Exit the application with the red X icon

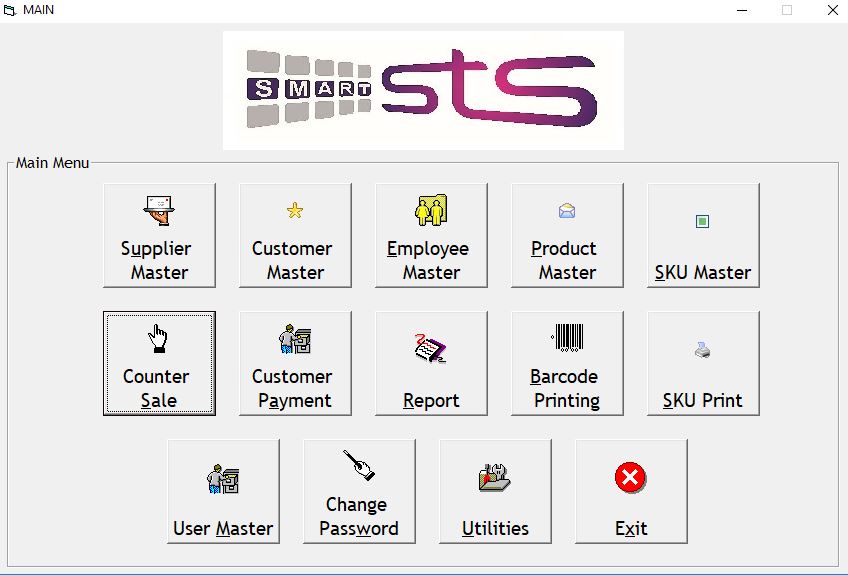(x=632, y=491)
